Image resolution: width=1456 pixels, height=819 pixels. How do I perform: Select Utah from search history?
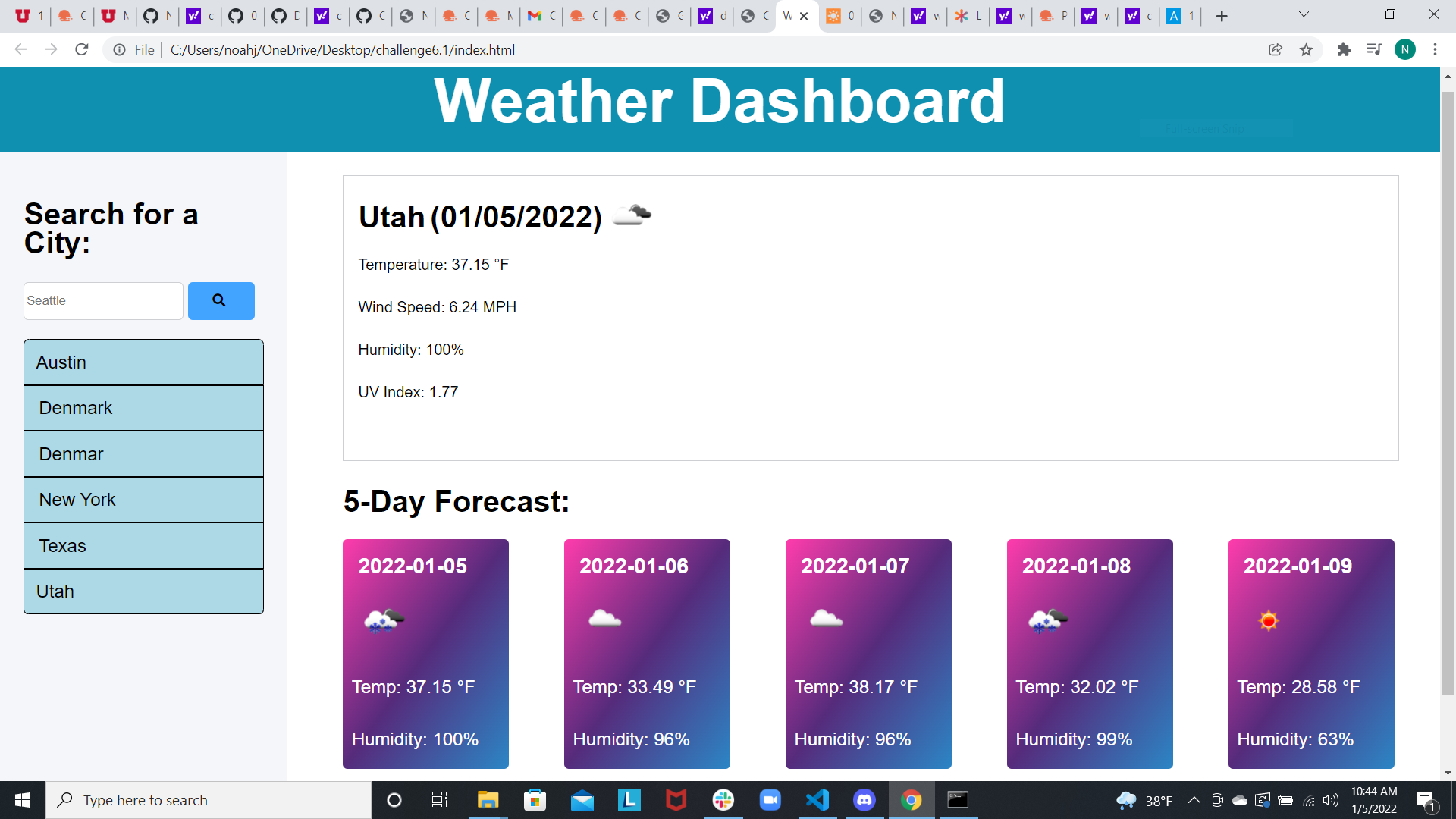[x=143, y=591]
